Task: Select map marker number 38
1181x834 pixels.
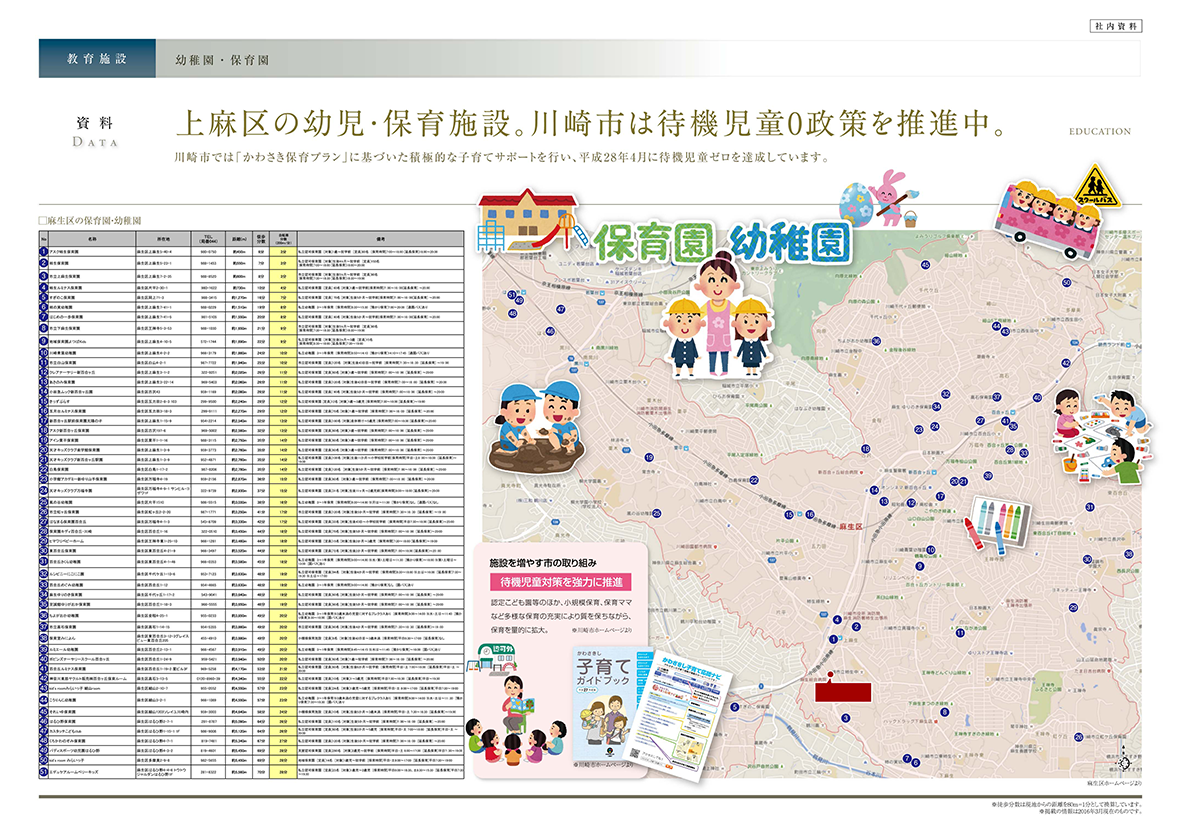Action: (x=1128, y=554)
